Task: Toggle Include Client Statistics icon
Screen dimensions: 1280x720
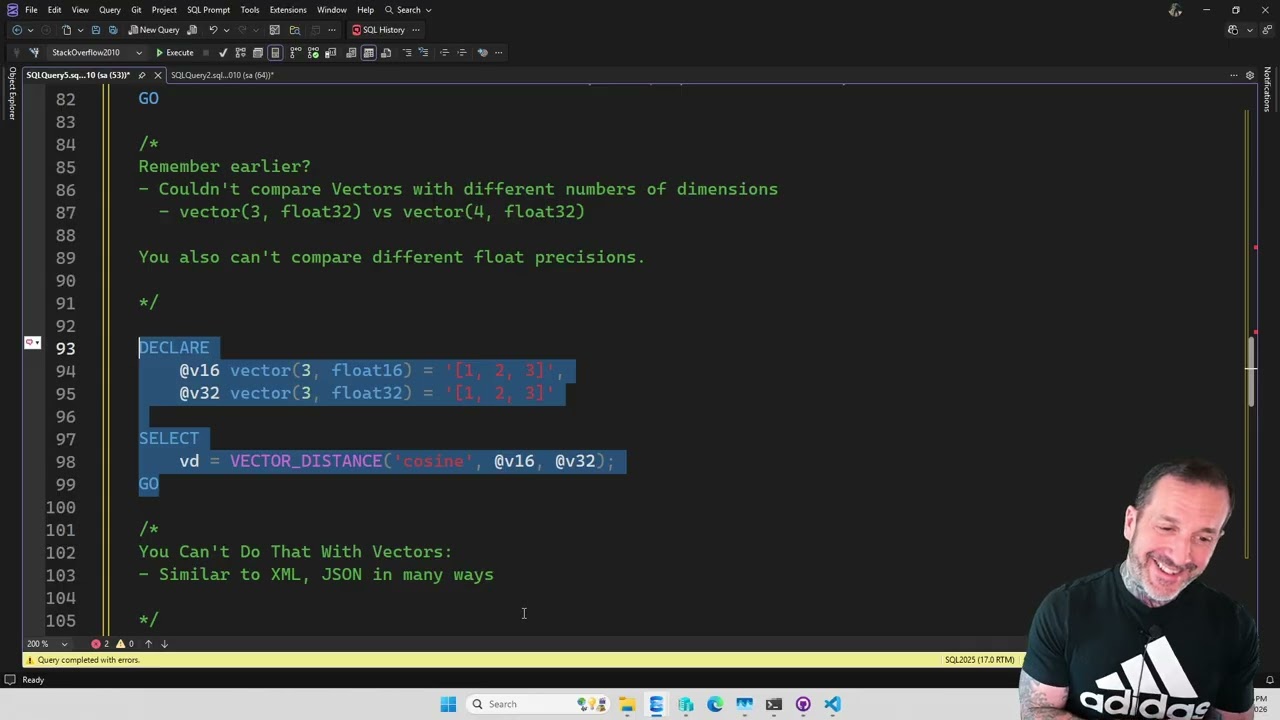Action: [331, 52]
